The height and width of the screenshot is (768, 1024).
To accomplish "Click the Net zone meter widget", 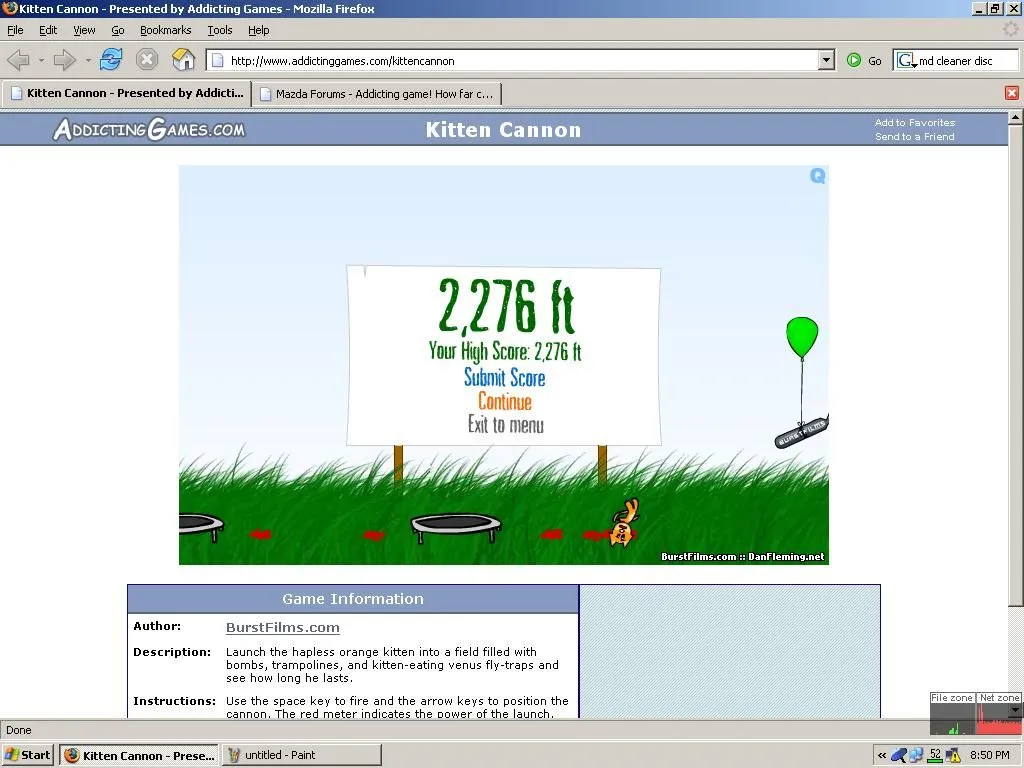I will point(999,713).
